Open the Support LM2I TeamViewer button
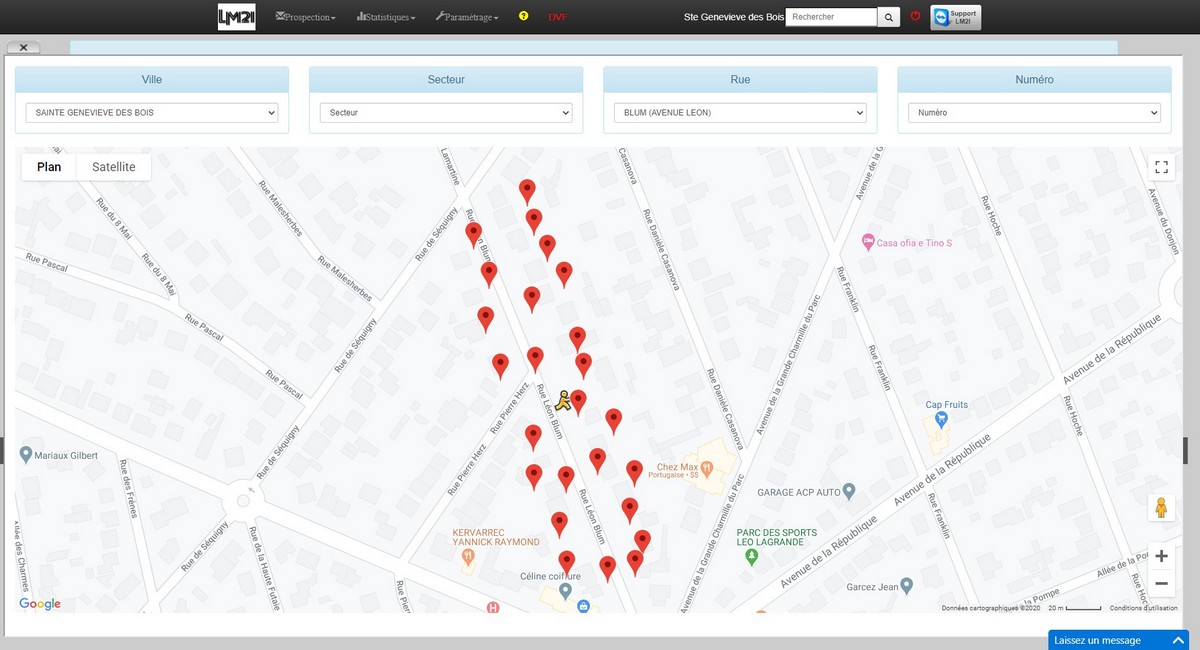This screenshot has height=650, width=1200. (955, 17)
